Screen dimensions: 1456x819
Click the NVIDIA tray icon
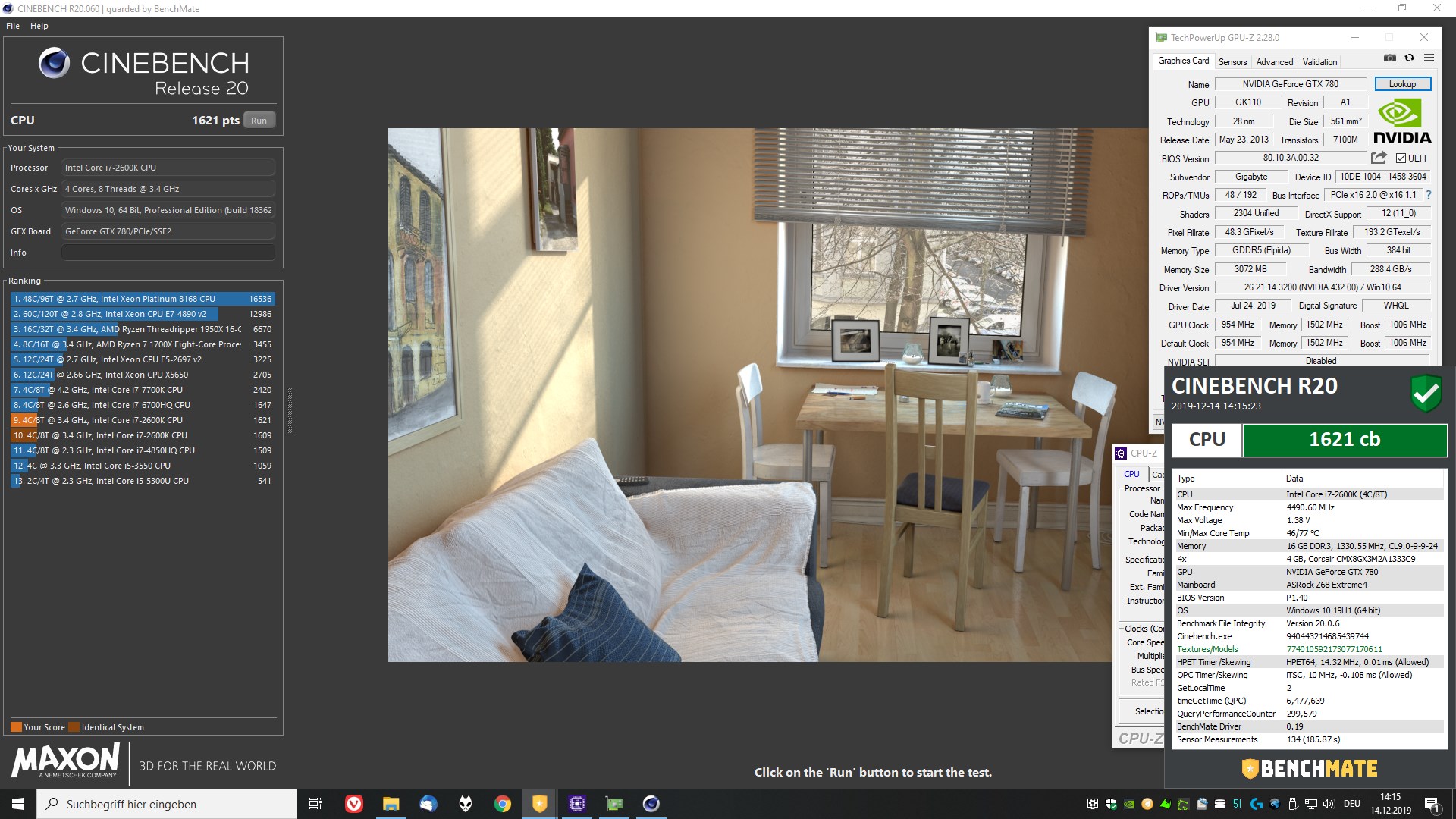pos(1129,804)
